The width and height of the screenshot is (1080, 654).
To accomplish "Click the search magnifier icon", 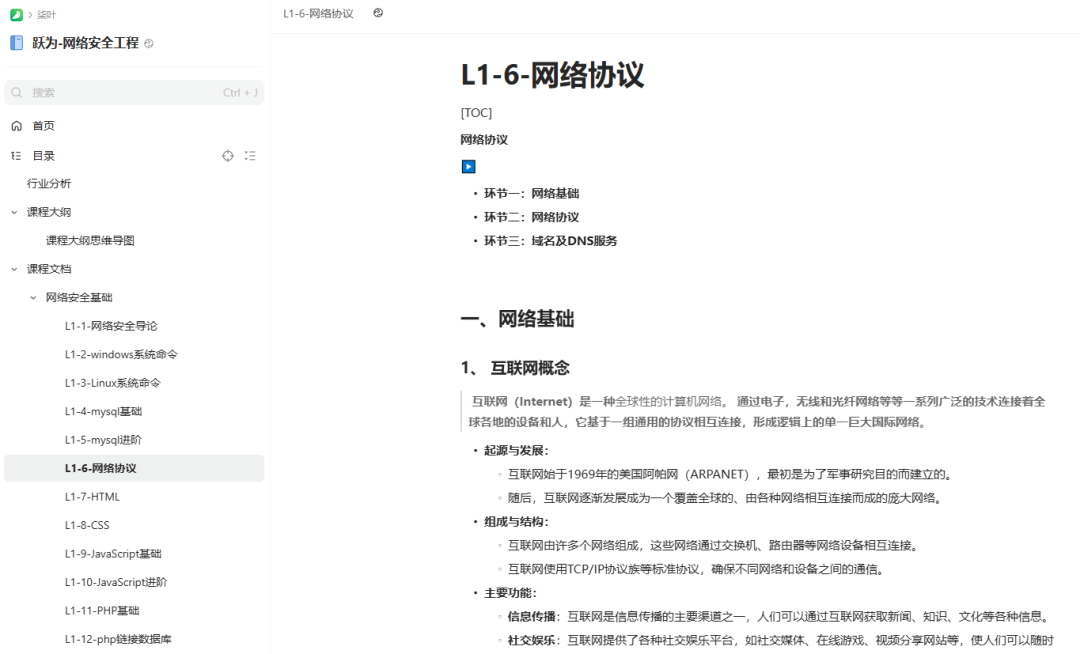I will (x=17, y=92).
